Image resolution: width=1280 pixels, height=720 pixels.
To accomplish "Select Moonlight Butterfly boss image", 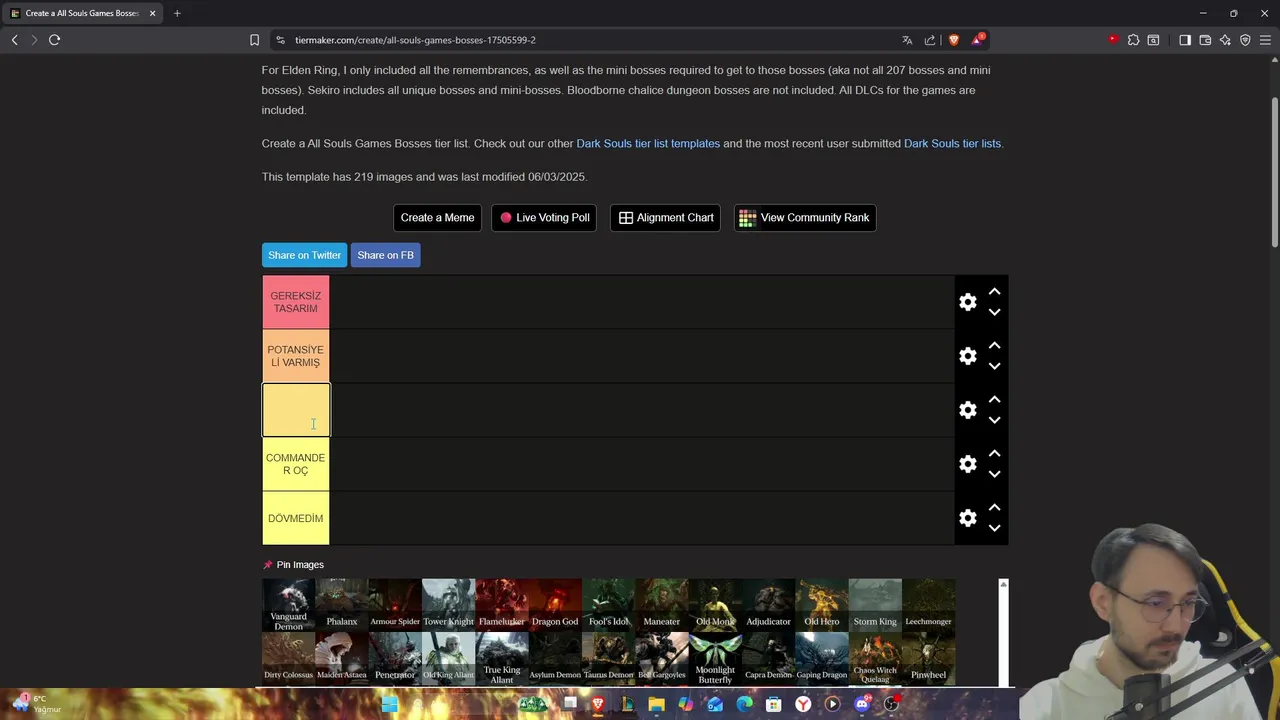I will pyautogui.click(x=715, y=659).
